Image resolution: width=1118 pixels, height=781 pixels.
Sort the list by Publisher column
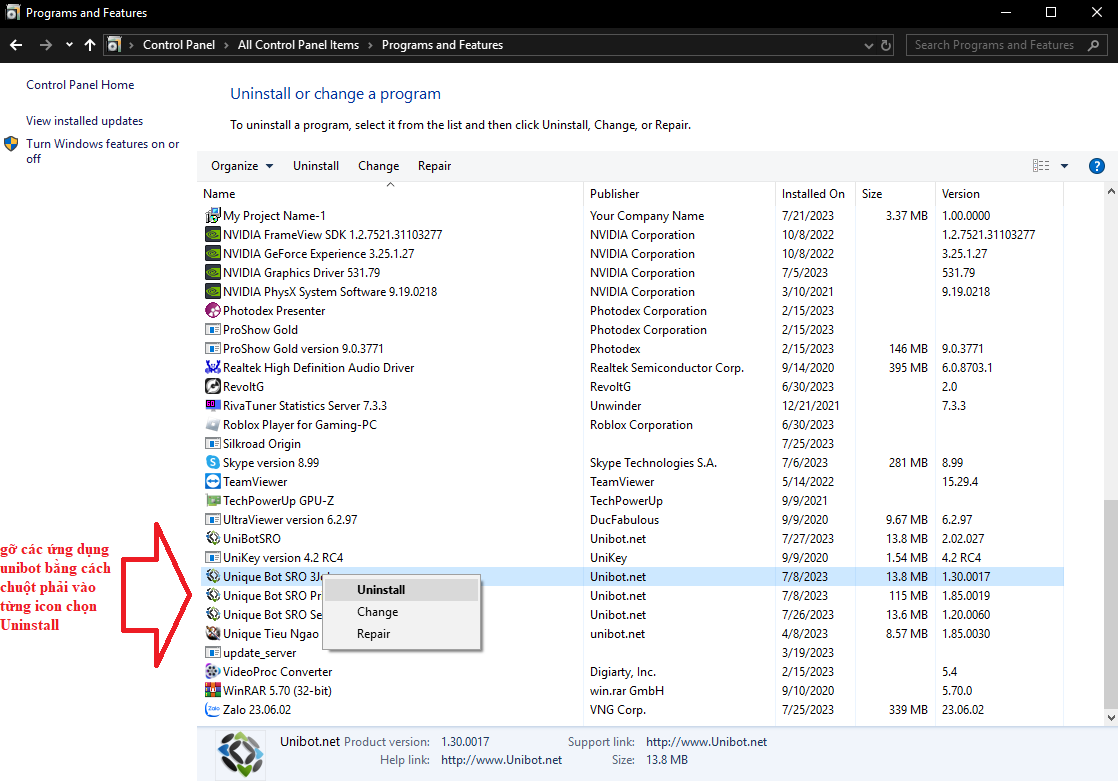click(x=679, y=194)
